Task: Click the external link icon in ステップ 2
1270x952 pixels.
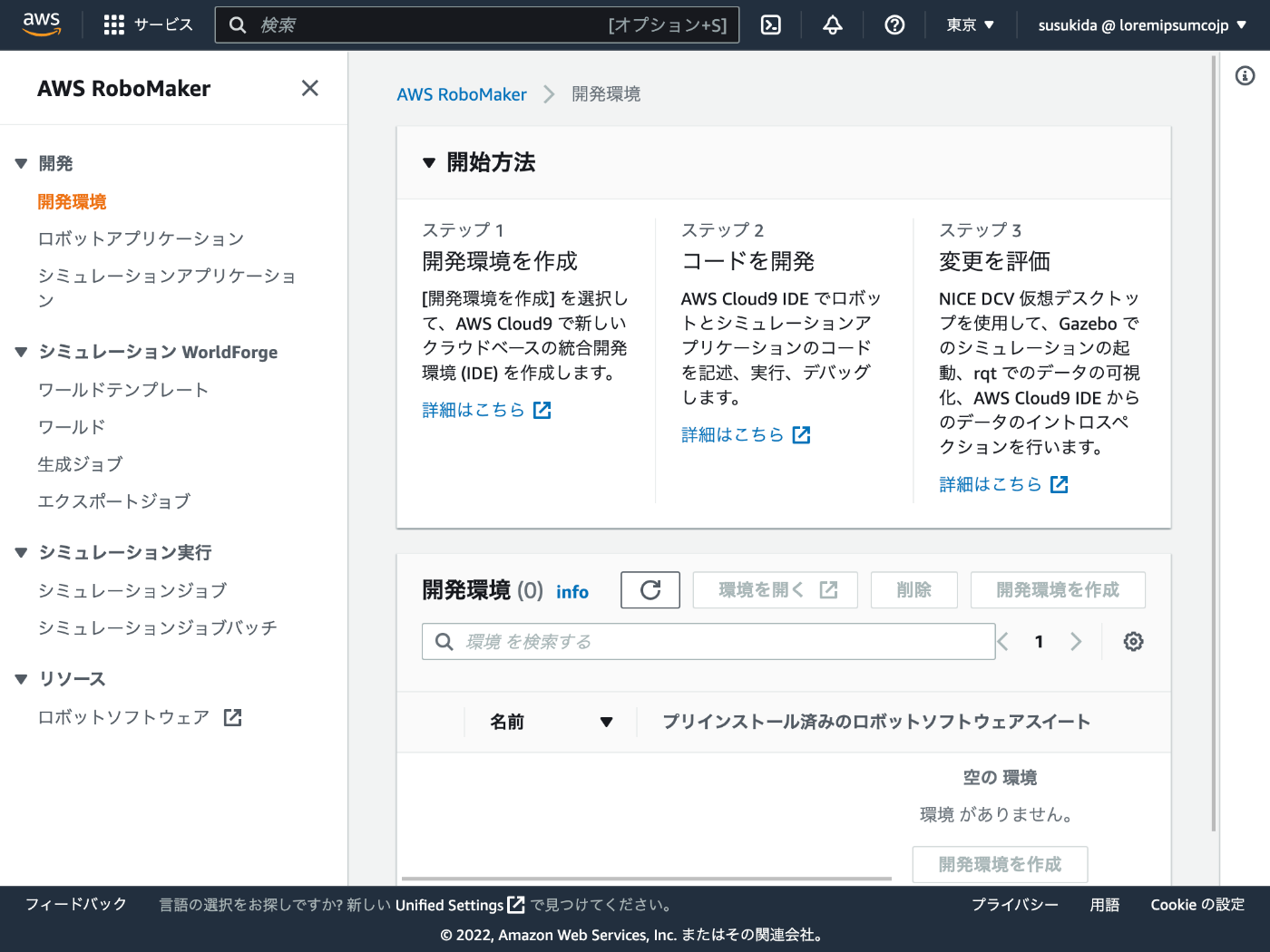Action: tap(801, 435)
